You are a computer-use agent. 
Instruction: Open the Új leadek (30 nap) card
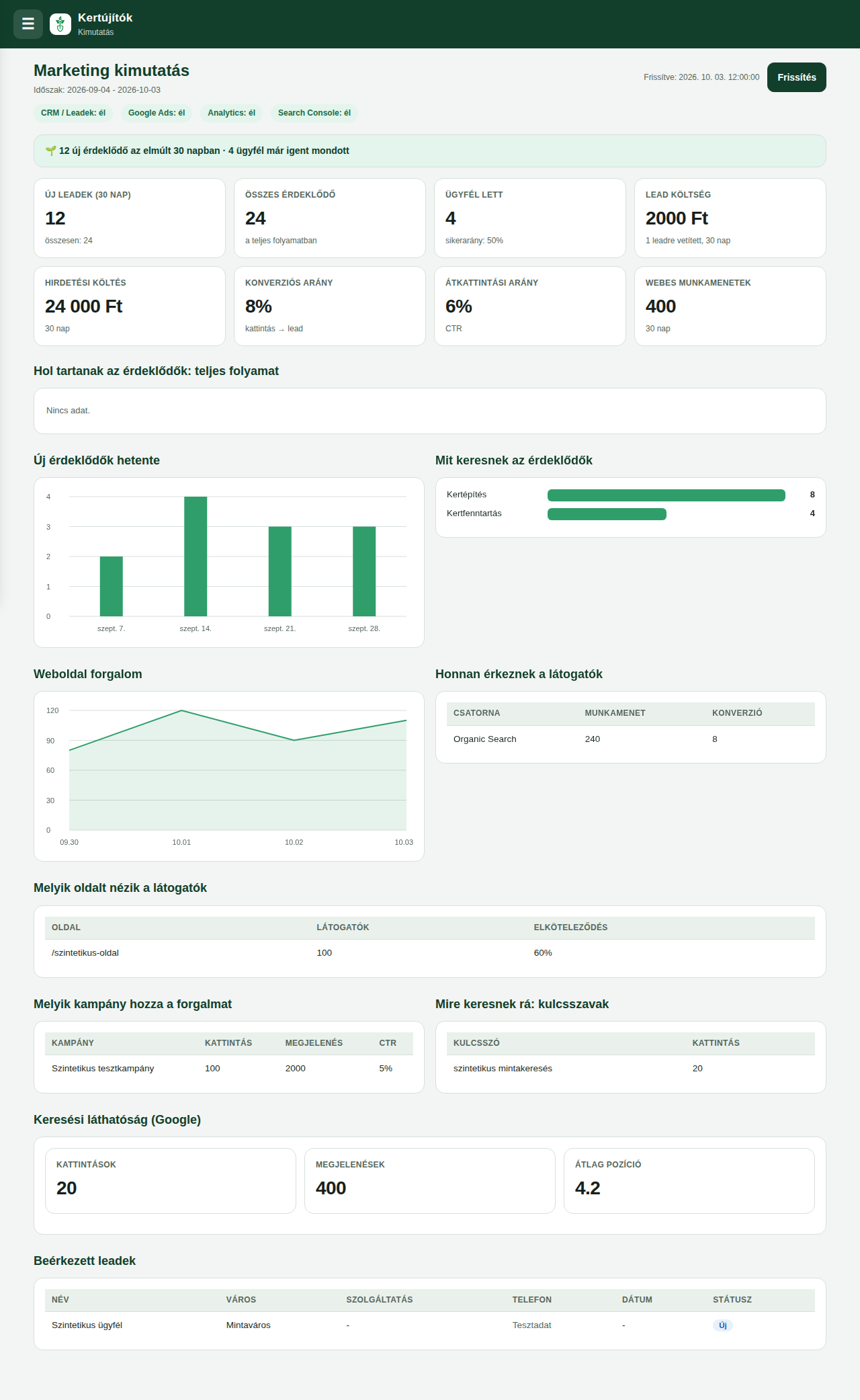point(130,218)
